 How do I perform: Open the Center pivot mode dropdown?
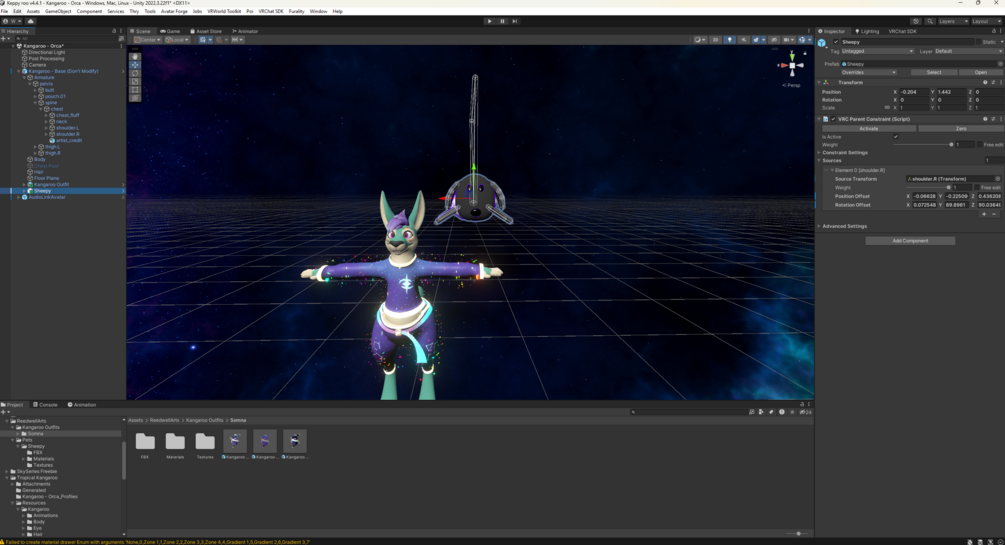pyautogui.click(x=147, y=40)
